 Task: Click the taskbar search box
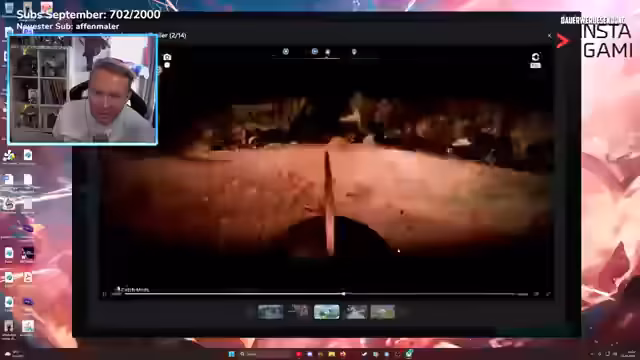coord(265,354)
